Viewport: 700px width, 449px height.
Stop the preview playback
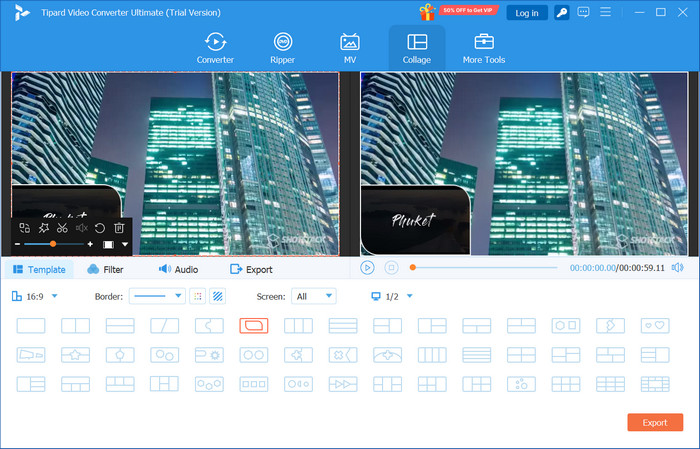click(x=392, y=268)
